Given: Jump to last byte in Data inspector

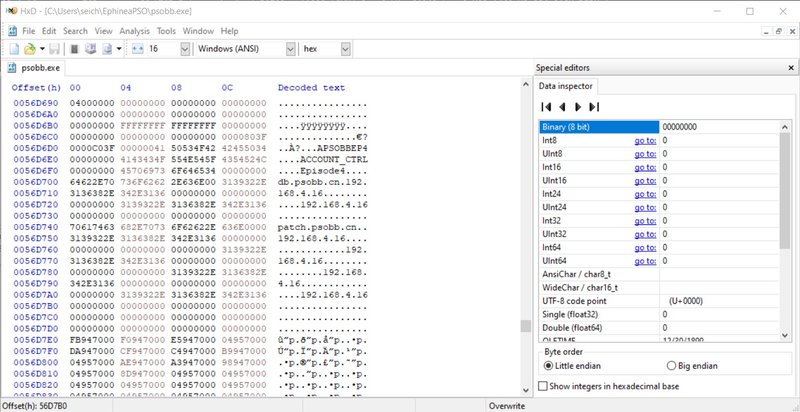Looking at the screenshot, I should (x=594, y=106).
